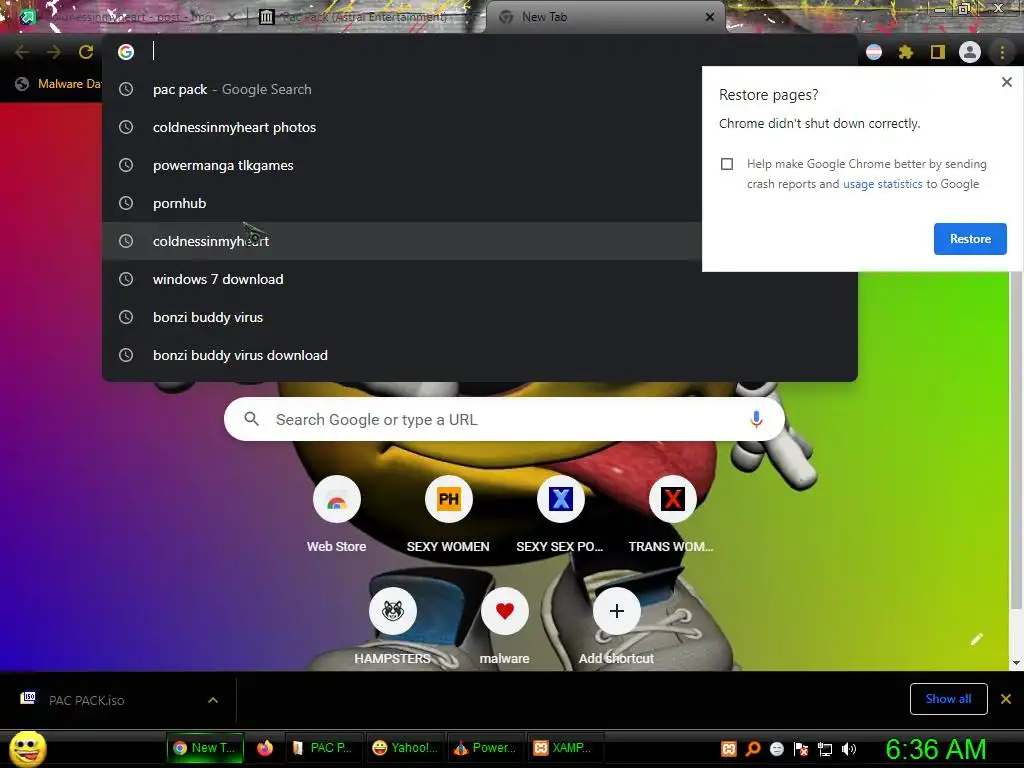Dismiss the Restore pages popup
The image size is (1024, 768).
(x=1006, y=82)
